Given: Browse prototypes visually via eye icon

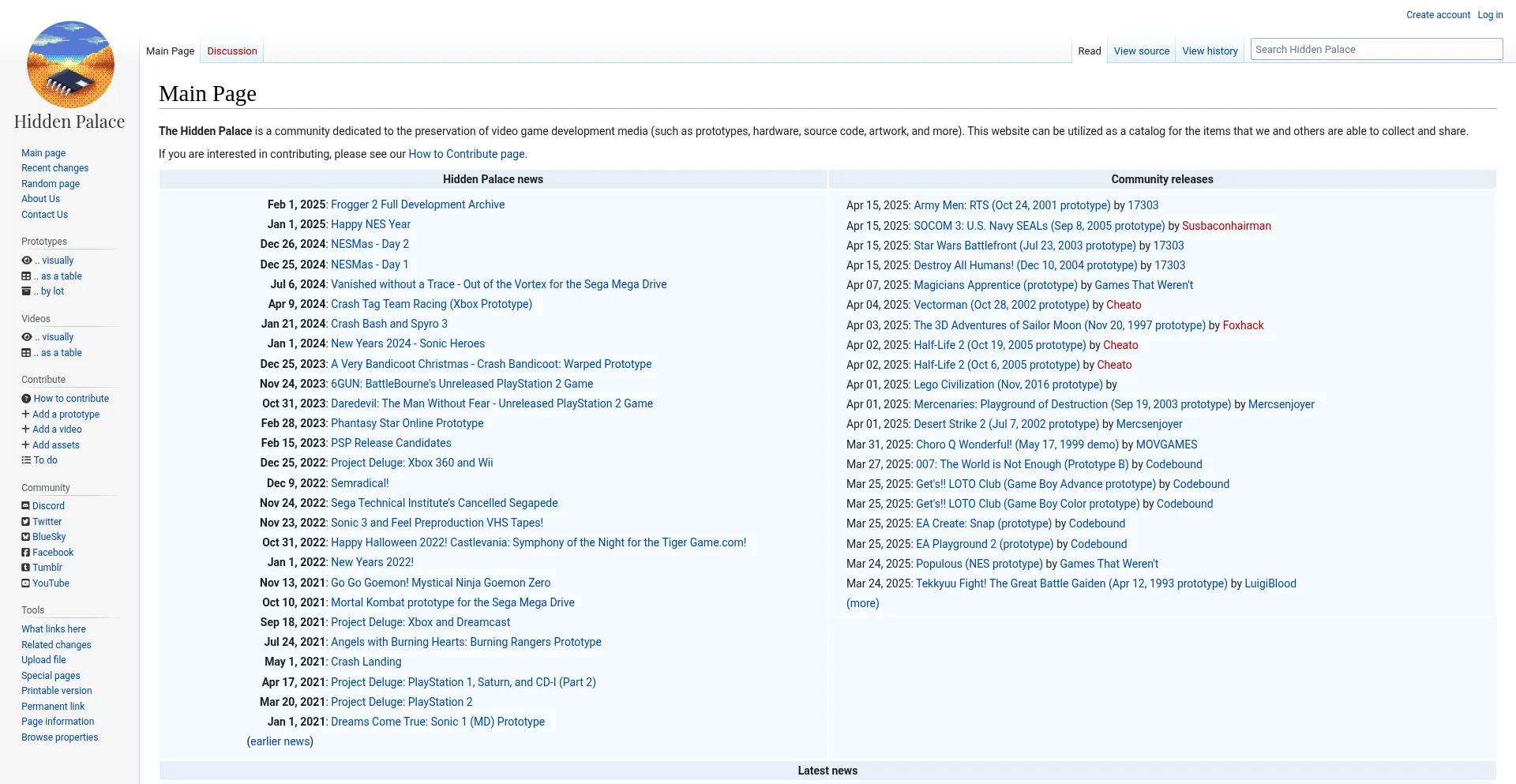Looking at the screenshot, I should click(x=27, y=261).
